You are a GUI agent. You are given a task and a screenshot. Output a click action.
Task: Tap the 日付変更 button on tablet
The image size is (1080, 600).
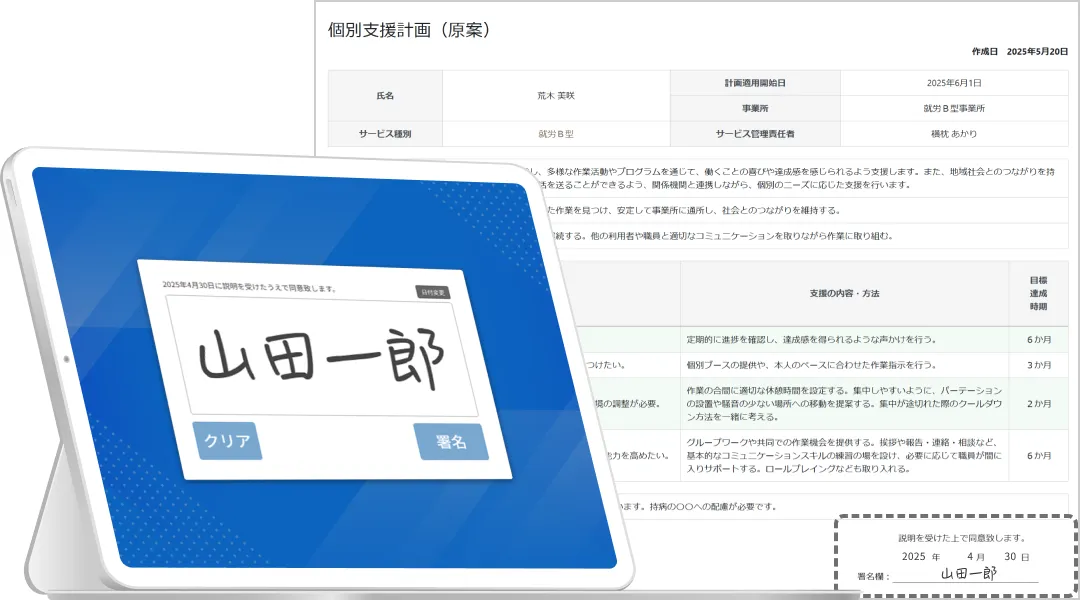point(433,292)
